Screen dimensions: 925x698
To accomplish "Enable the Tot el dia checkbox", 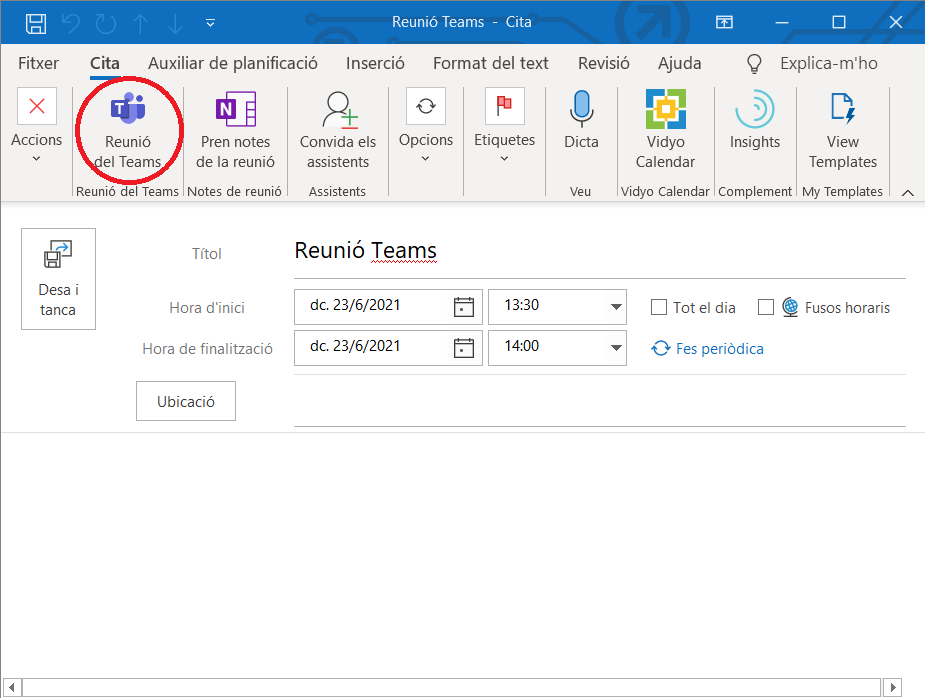I will 659,308.
